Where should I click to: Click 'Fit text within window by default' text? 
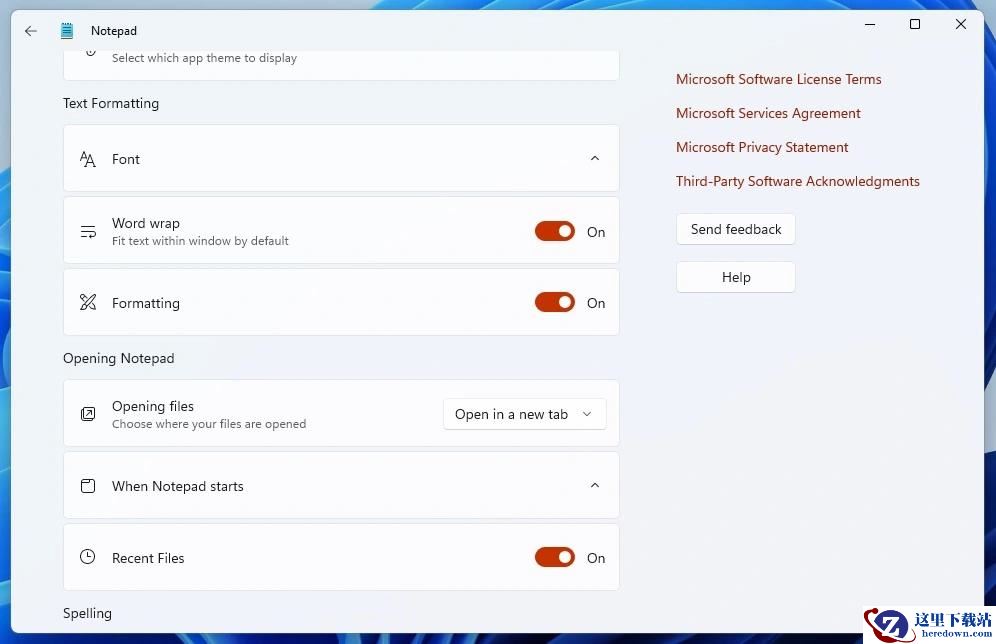(200, 241)
